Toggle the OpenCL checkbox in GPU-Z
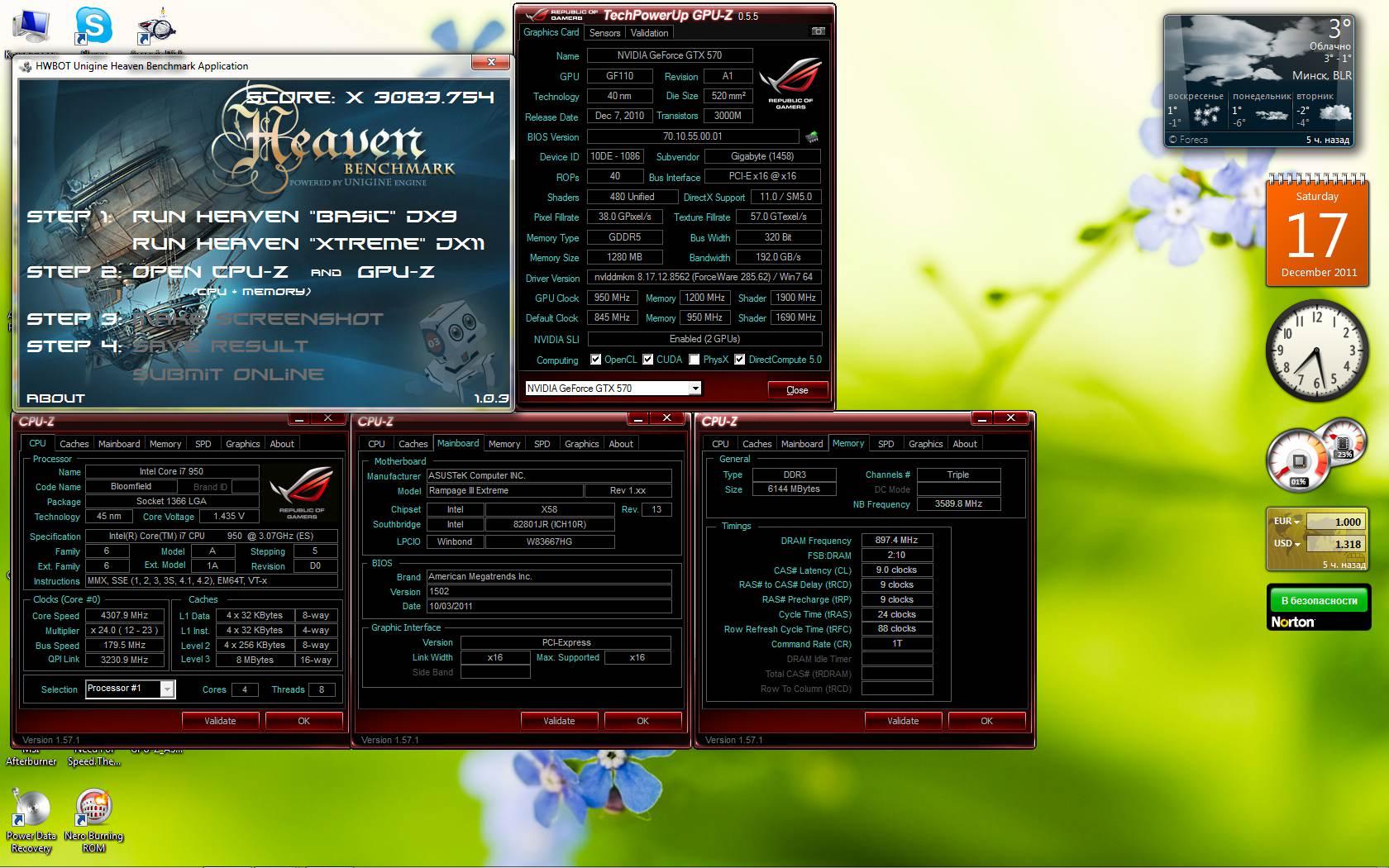 [x=595, y=360]
